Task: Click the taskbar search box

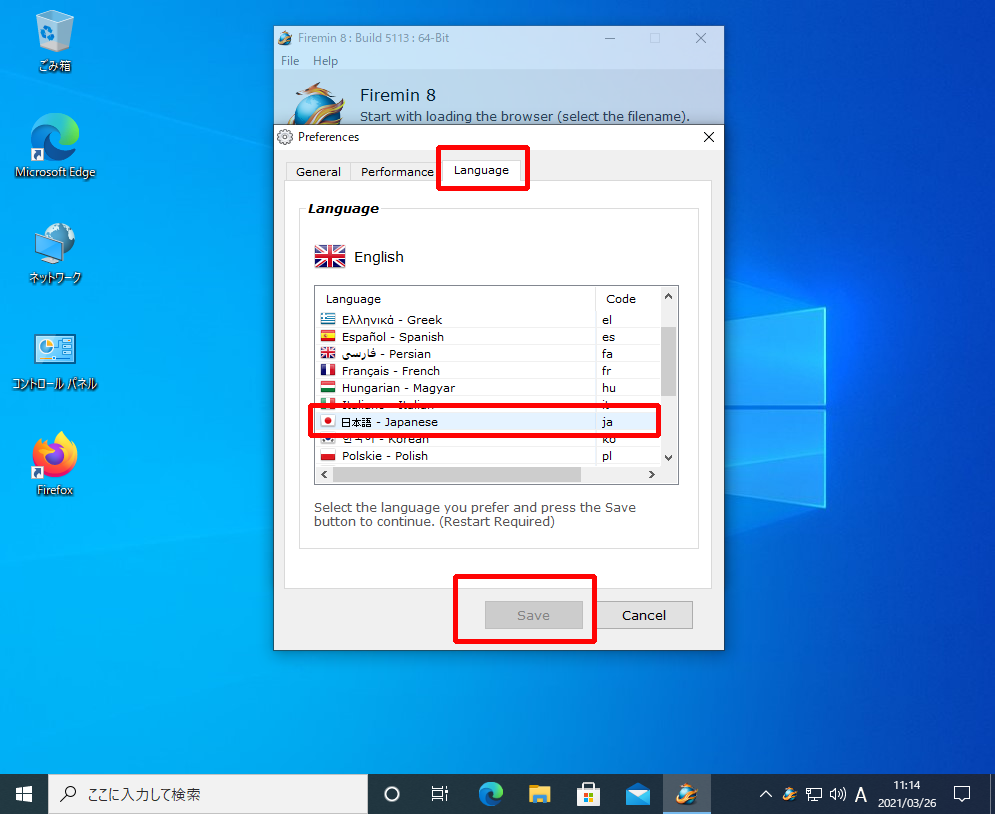Action: (205, 794)
